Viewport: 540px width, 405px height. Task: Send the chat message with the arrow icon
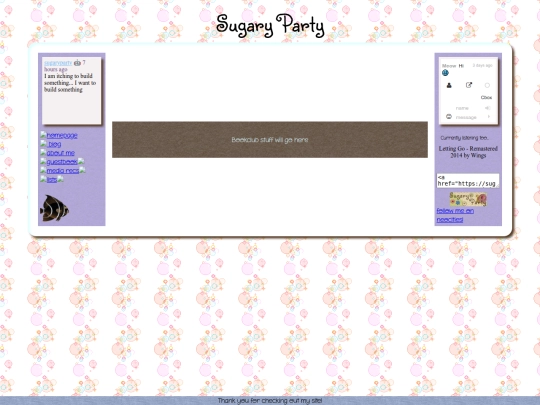489,117
